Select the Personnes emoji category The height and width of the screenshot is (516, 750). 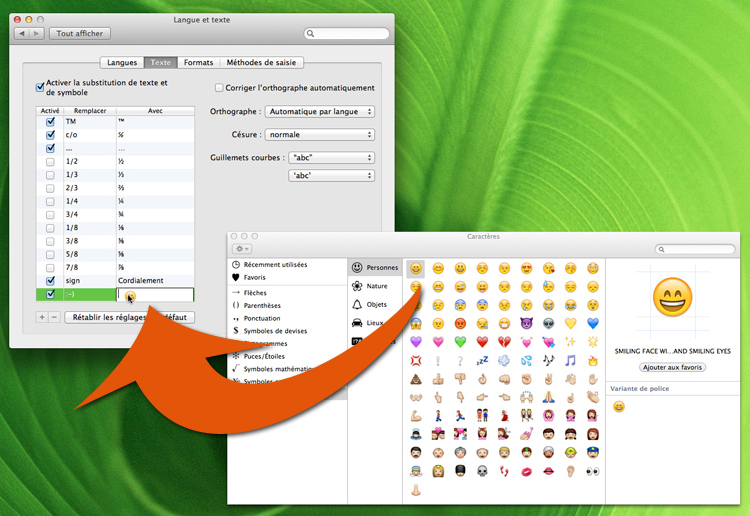coord(374,268)
